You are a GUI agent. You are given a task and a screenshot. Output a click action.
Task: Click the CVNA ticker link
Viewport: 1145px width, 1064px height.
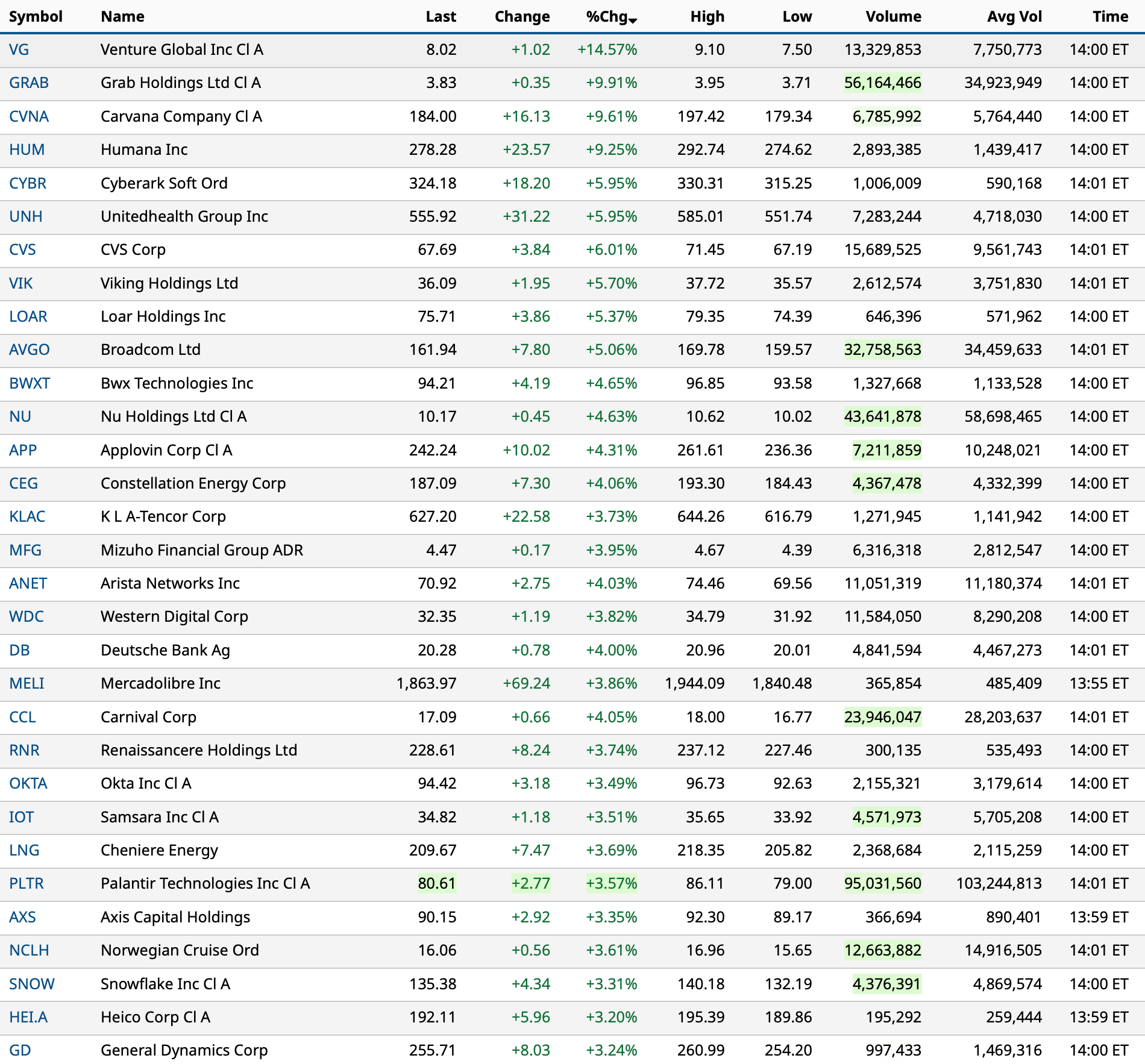pos(29,116)
